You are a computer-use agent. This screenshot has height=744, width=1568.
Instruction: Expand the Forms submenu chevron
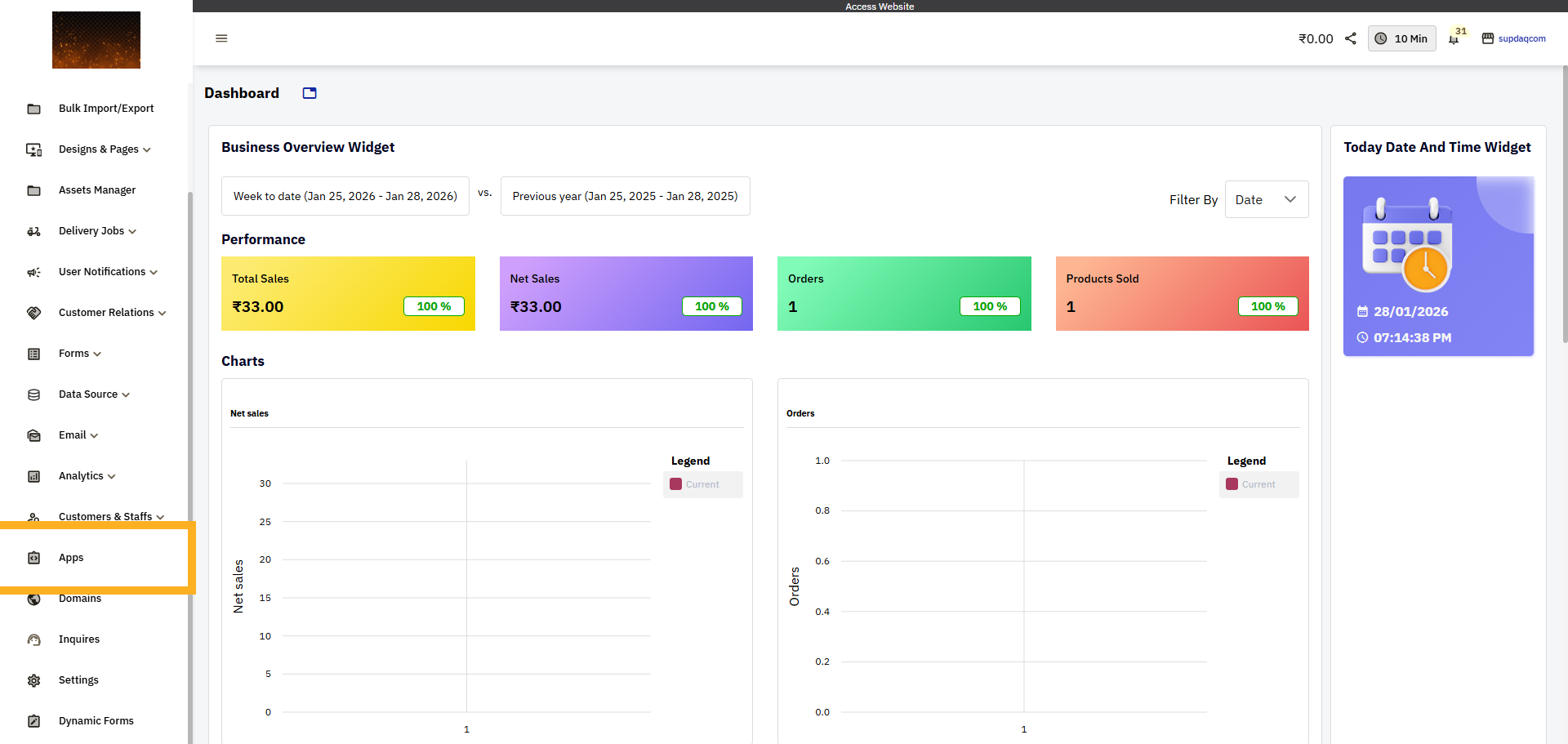click(x=97, y=354)
